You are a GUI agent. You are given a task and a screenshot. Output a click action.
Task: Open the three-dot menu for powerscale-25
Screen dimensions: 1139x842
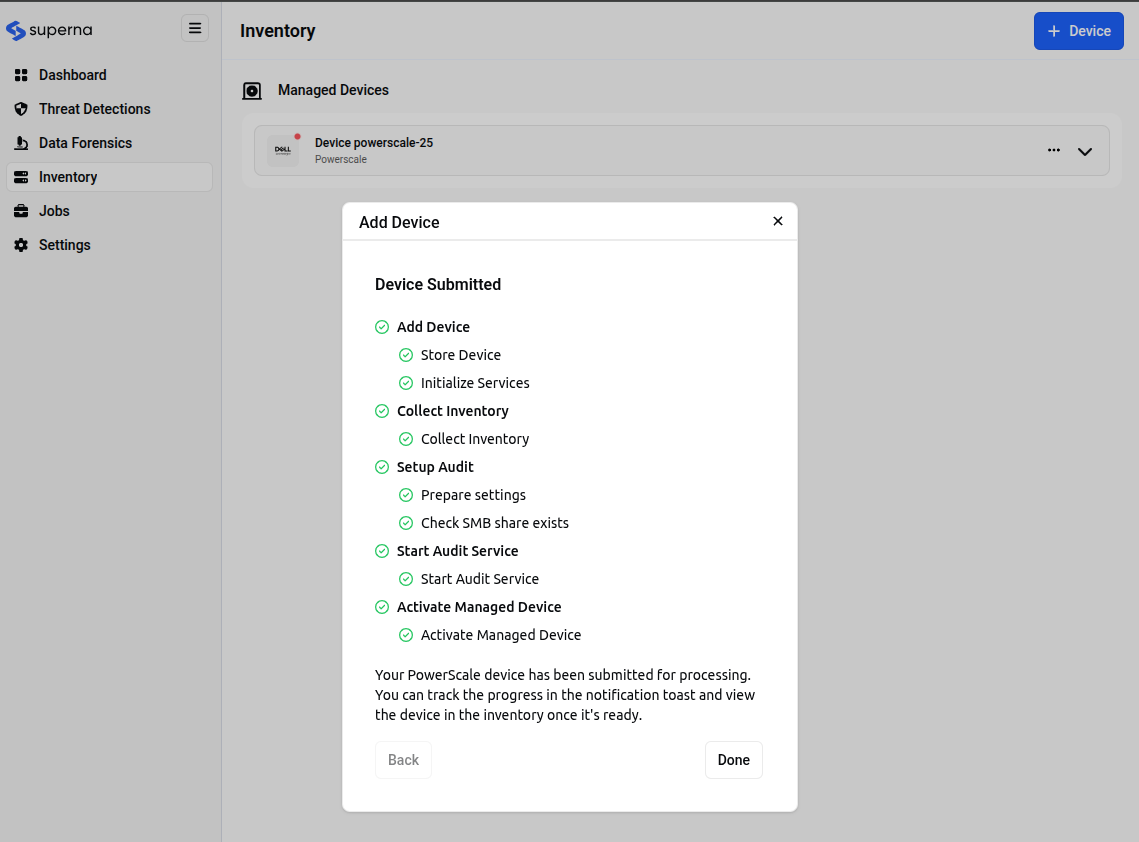1054,150
